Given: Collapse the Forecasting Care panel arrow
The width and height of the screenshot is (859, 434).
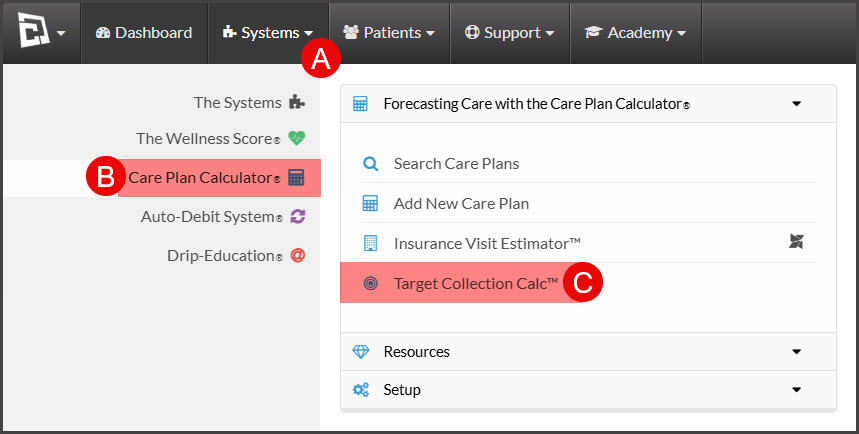Looking at the screenshot, I should [797, 104].
